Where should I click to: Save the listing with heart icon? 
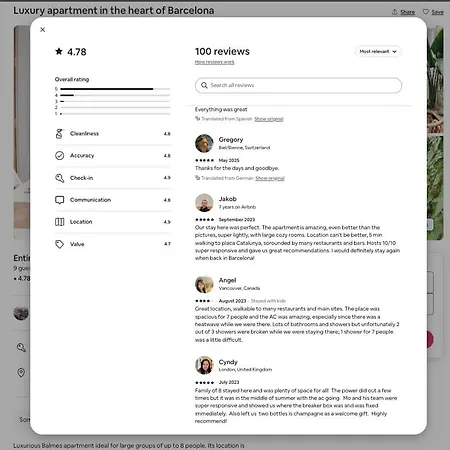433,12
